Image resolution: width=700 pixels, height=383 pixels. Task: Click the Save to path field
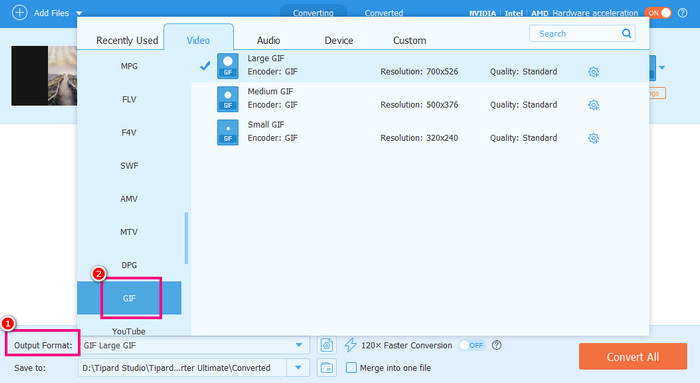tap(183, 368)
